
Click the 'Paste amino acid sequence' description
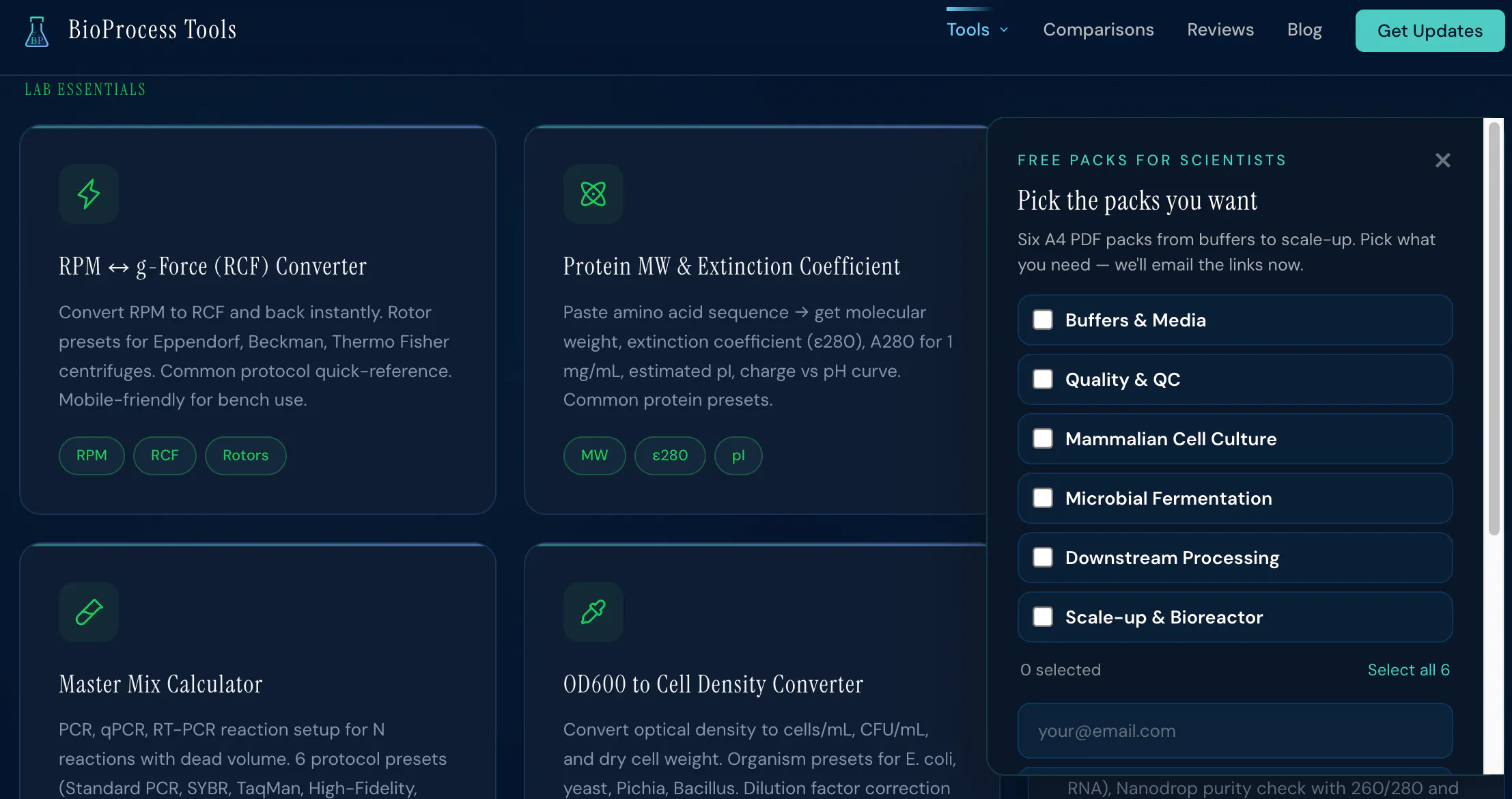pos(758,356)
